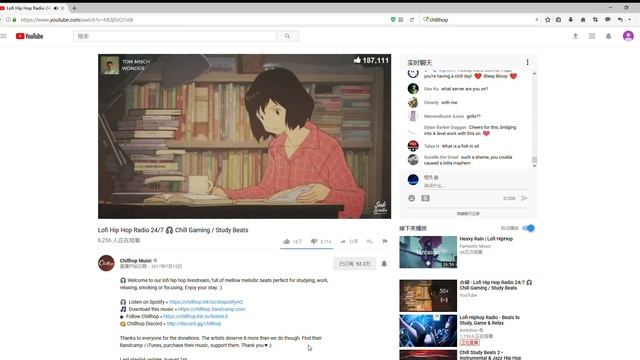Screen dimensions: 640x360
Task: Open the browser downloads arrow icon
Action: pyautogui.click(x=571, y=20)
